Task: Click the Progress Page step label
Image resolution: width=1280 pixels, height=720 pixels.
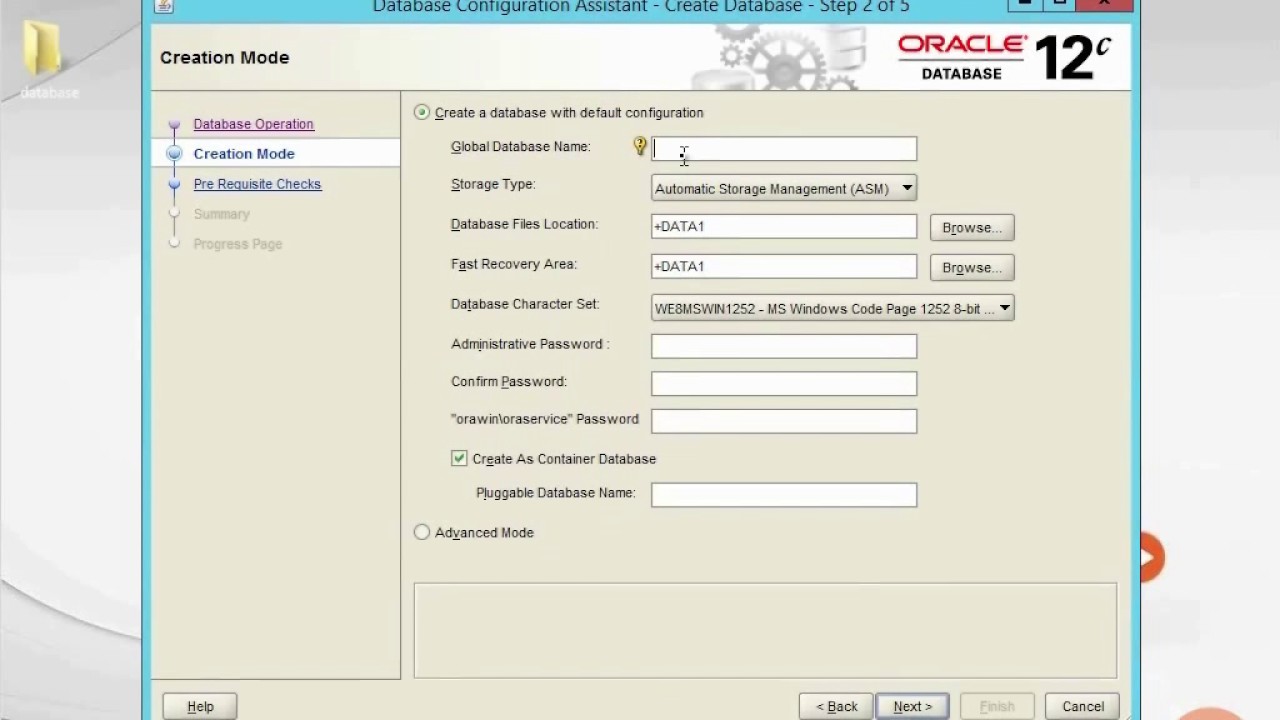Action: click(x=238, y=244)
